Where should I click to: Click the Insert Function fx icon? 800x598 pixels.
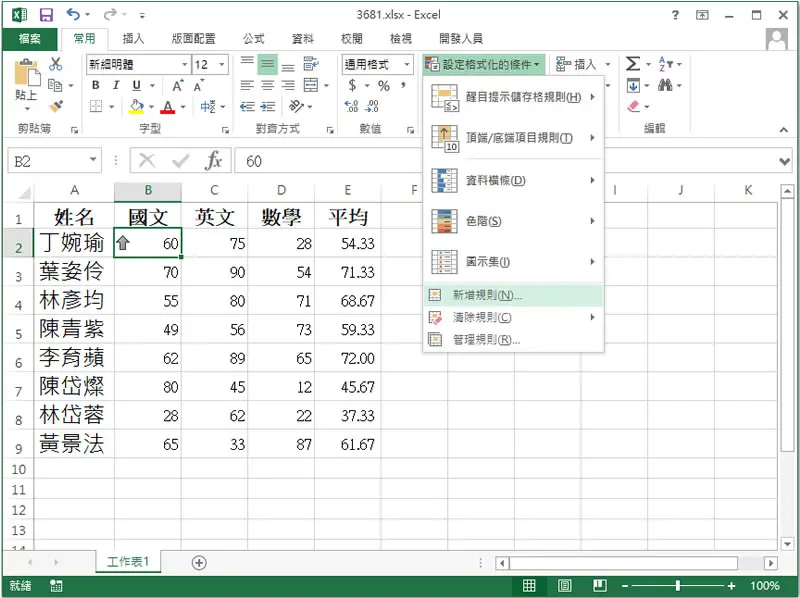click(213, 161)
